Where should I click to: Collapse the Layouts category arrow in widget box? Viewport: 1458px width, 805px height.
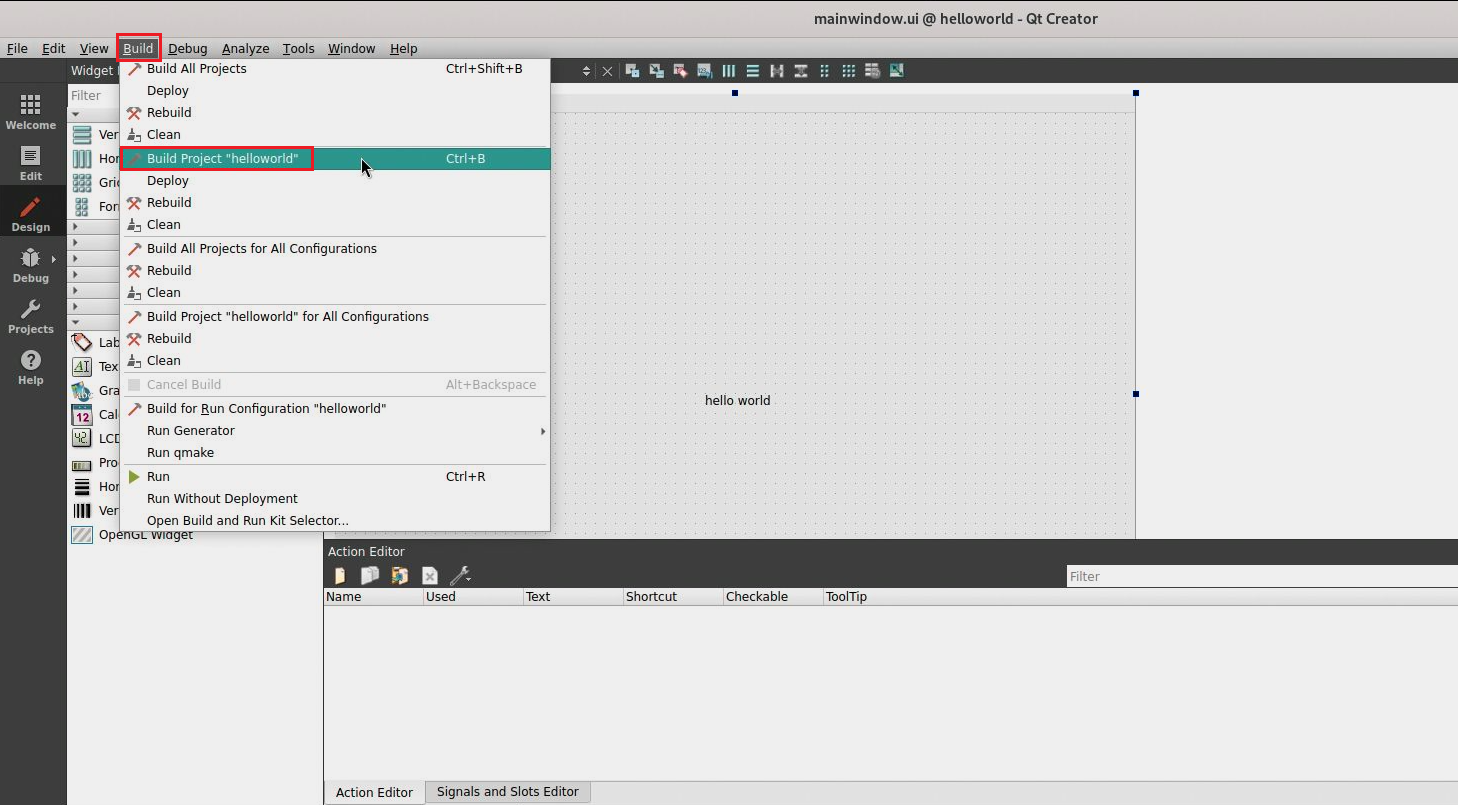point(76,114)
